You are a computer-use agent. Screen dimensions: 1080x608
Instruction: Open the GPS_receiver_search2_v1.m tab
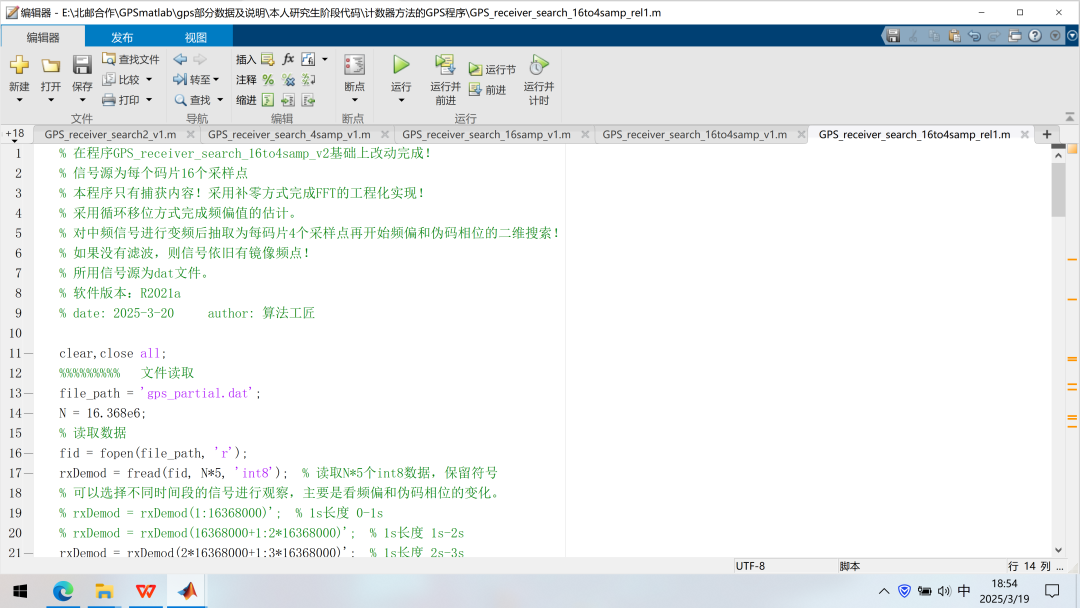pos(110,134)
